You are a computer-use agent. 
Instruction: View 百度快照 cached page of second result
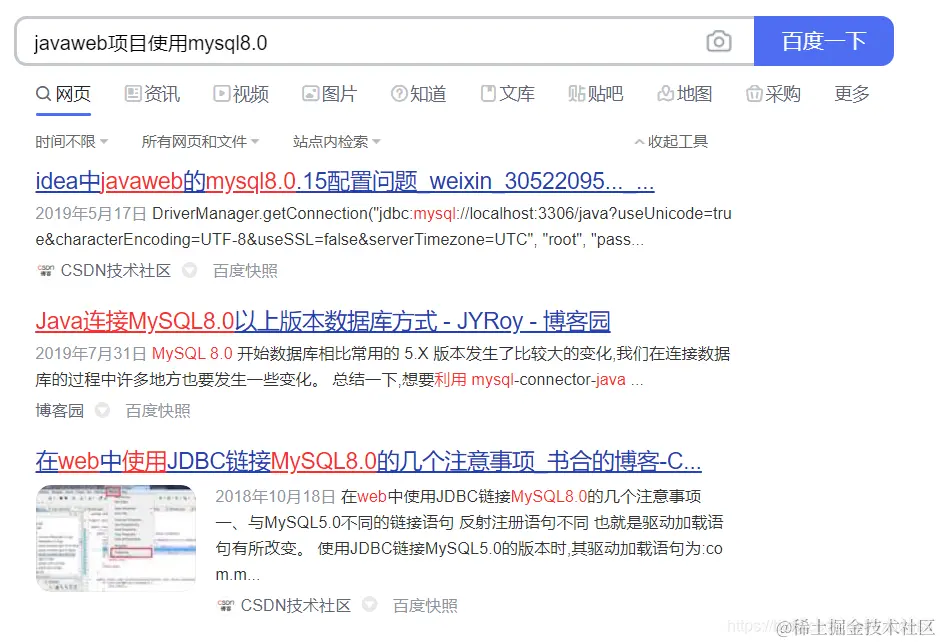pyautogui.click(x=156, y=410)
